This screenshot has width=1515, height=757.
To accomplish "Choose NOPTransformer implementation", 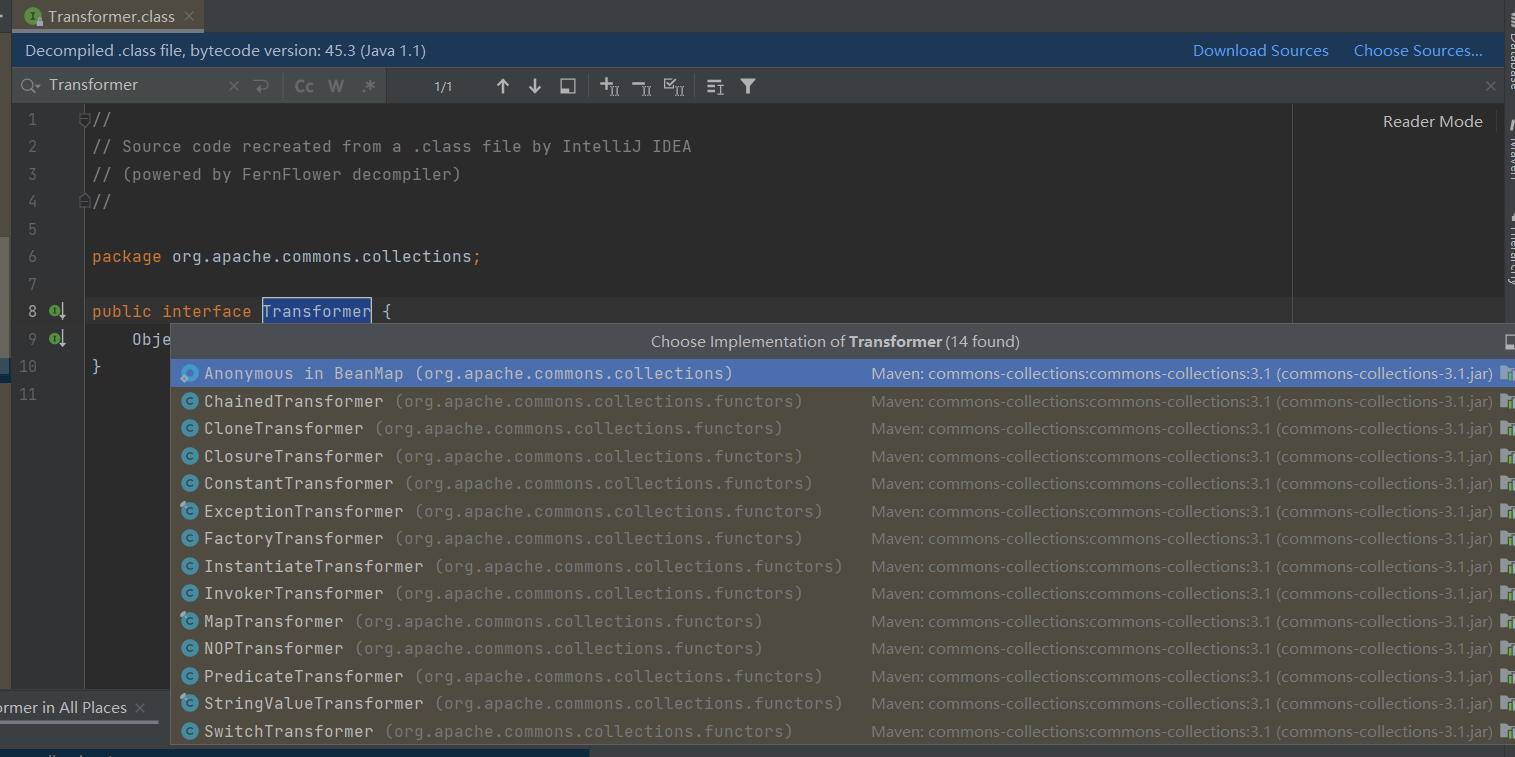I will (842, 648).
